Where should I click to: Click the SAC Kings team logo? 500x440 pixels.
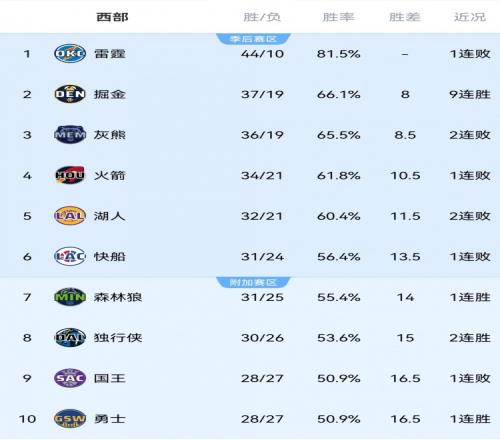pos(70,378)
